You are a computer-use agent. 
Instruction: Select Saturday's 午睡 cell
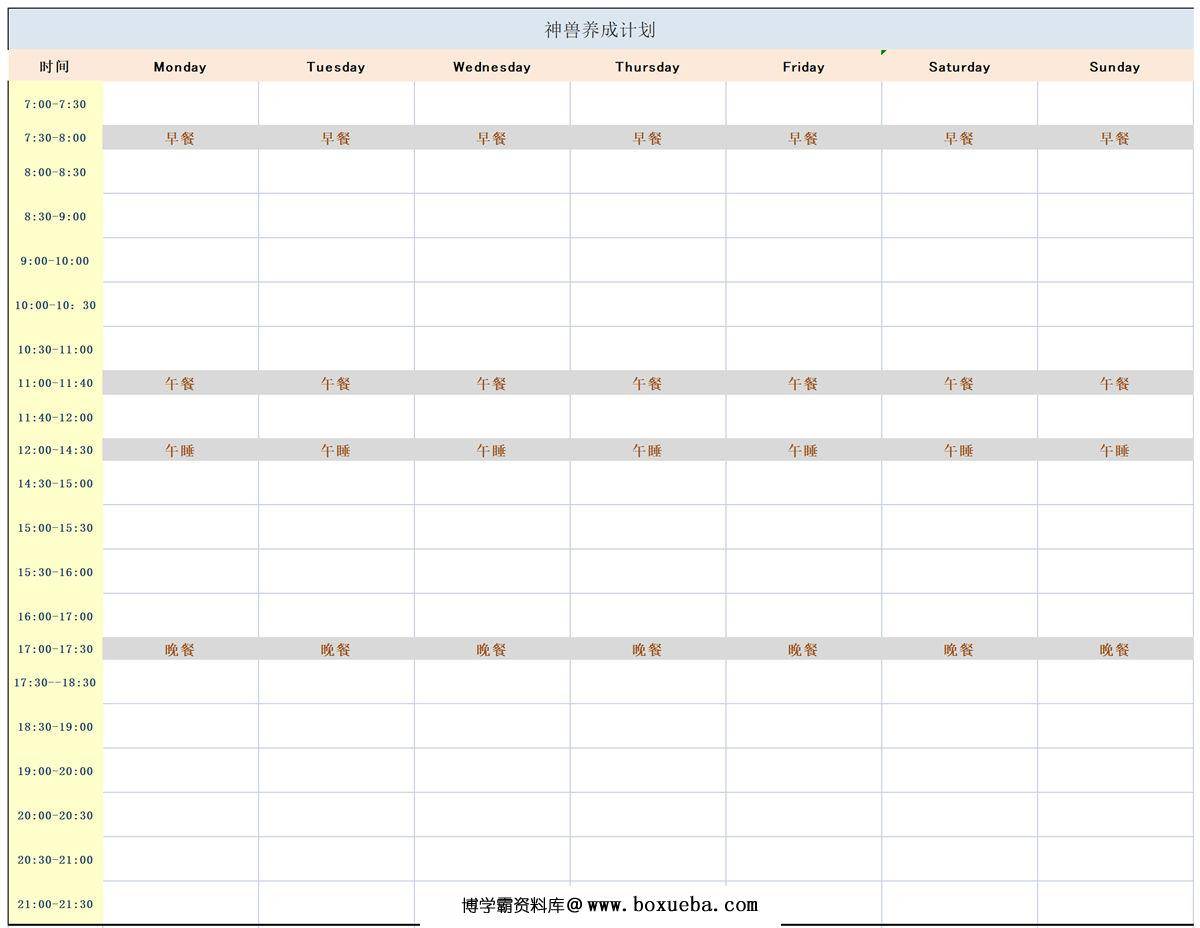[x=960, y=450]
